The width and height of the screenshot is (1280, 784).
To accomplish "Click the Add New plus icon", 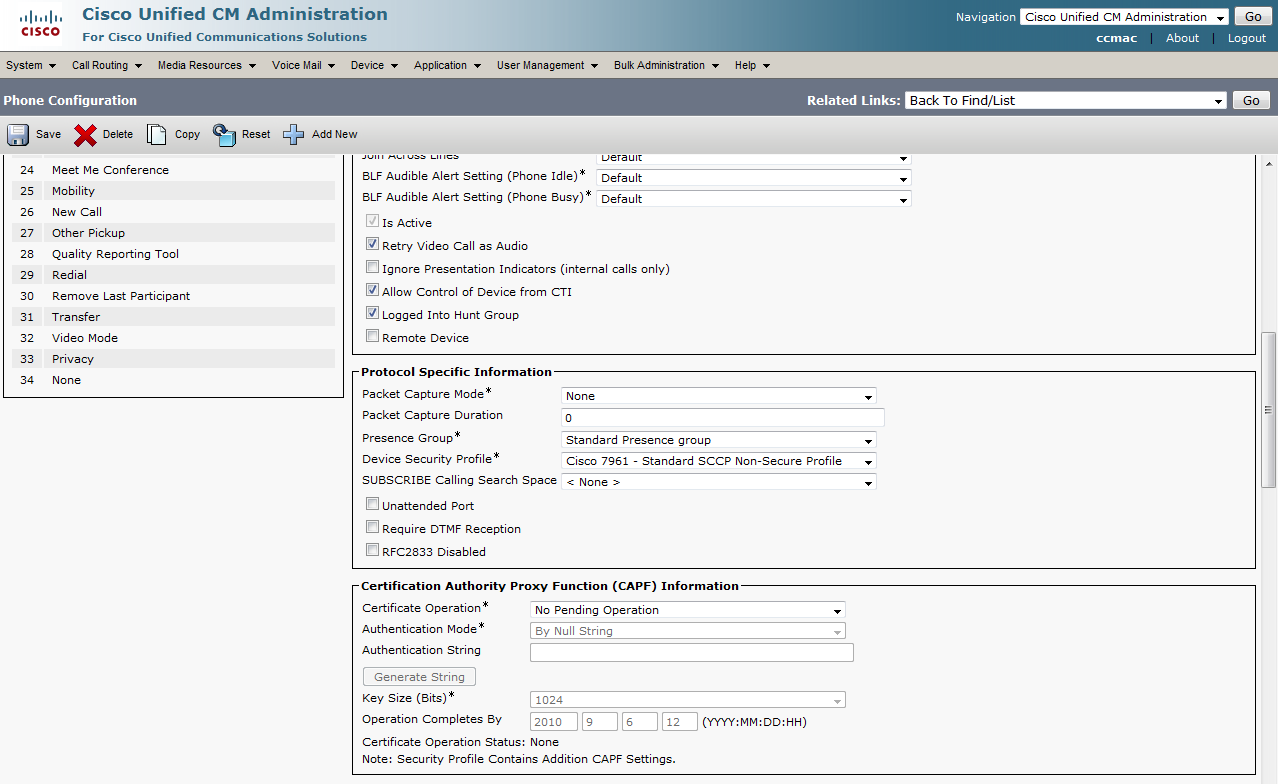I will click(x=293, y=135).
